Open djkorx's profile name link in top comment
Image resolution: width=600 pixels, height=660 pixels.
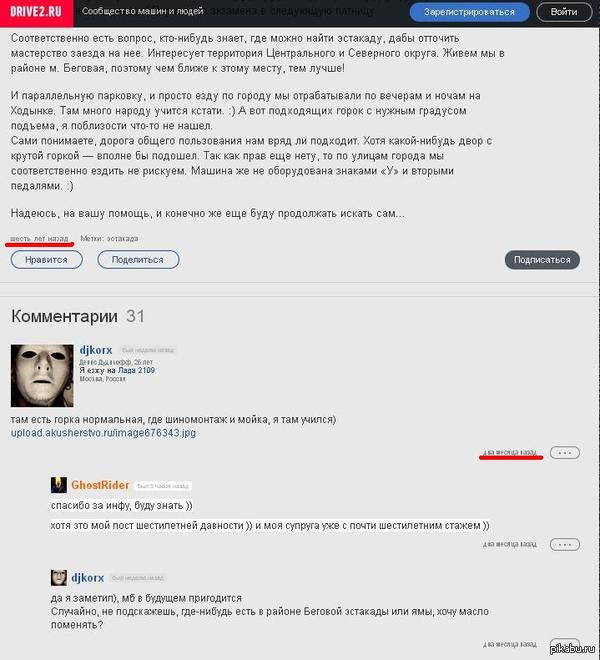point(96,350)
